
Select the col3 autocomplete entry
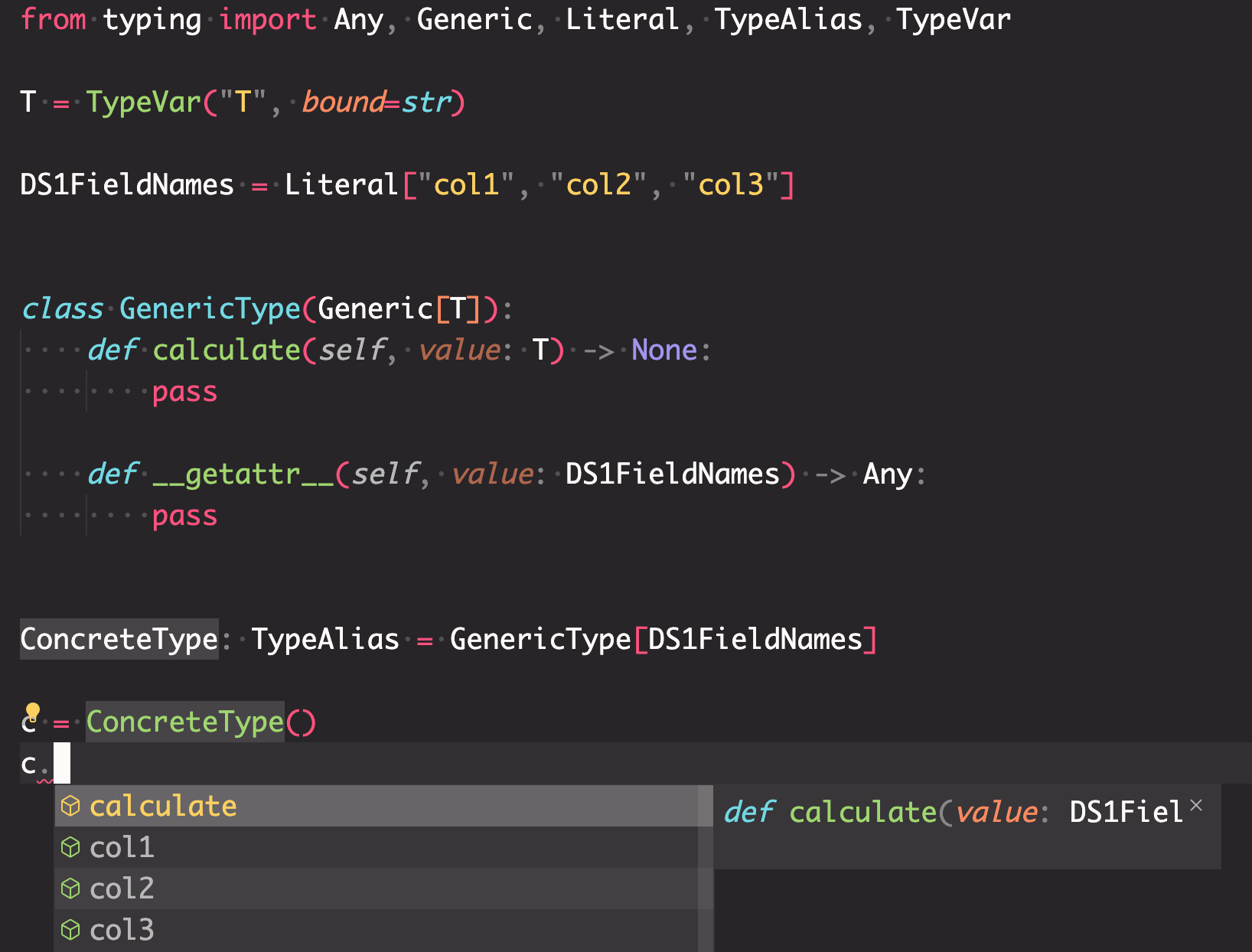122,929
